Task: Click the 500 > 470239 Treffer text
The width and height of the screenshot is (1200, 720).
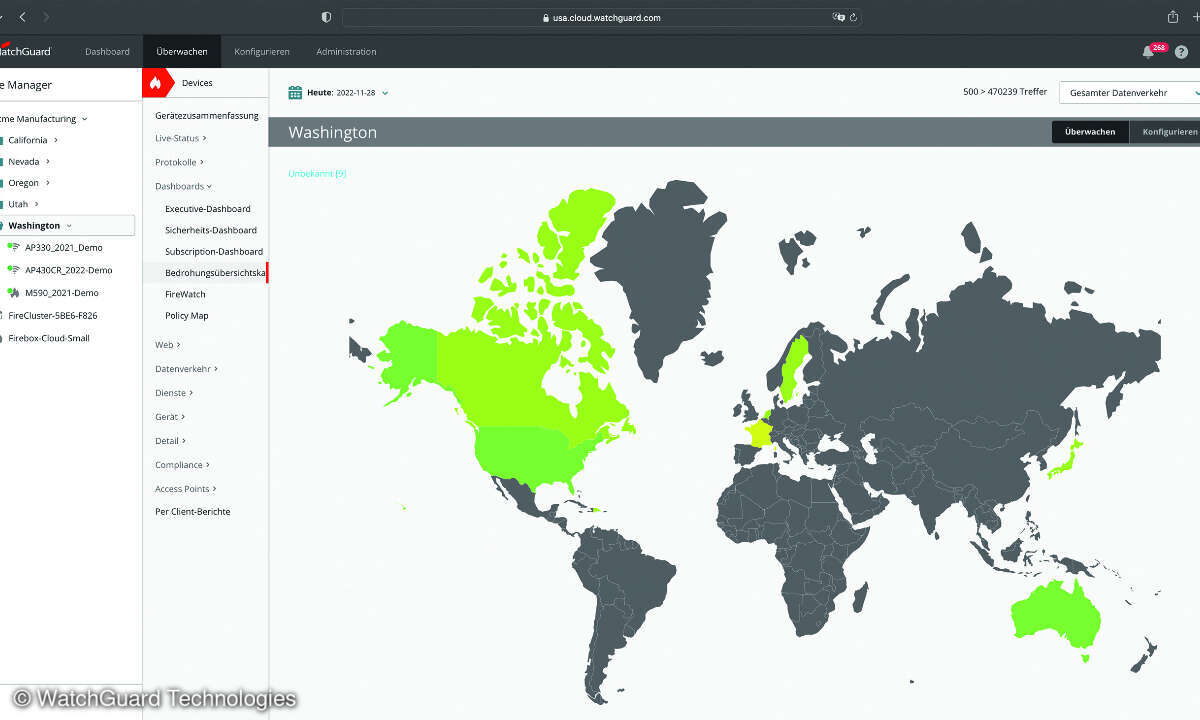Action: (x=1005, y=92)
